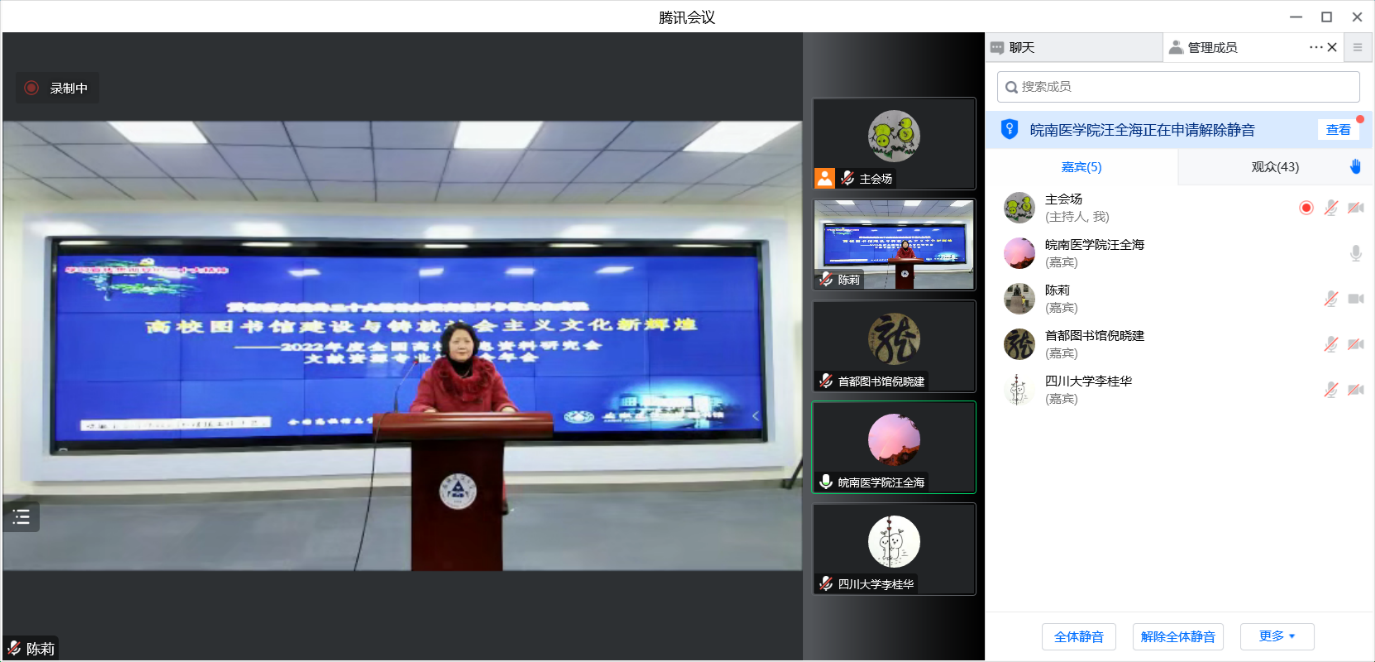Click member name 皖南医学院汪全海 in list
This screenshot has height=662, width=1375.
click(1094, 244)
